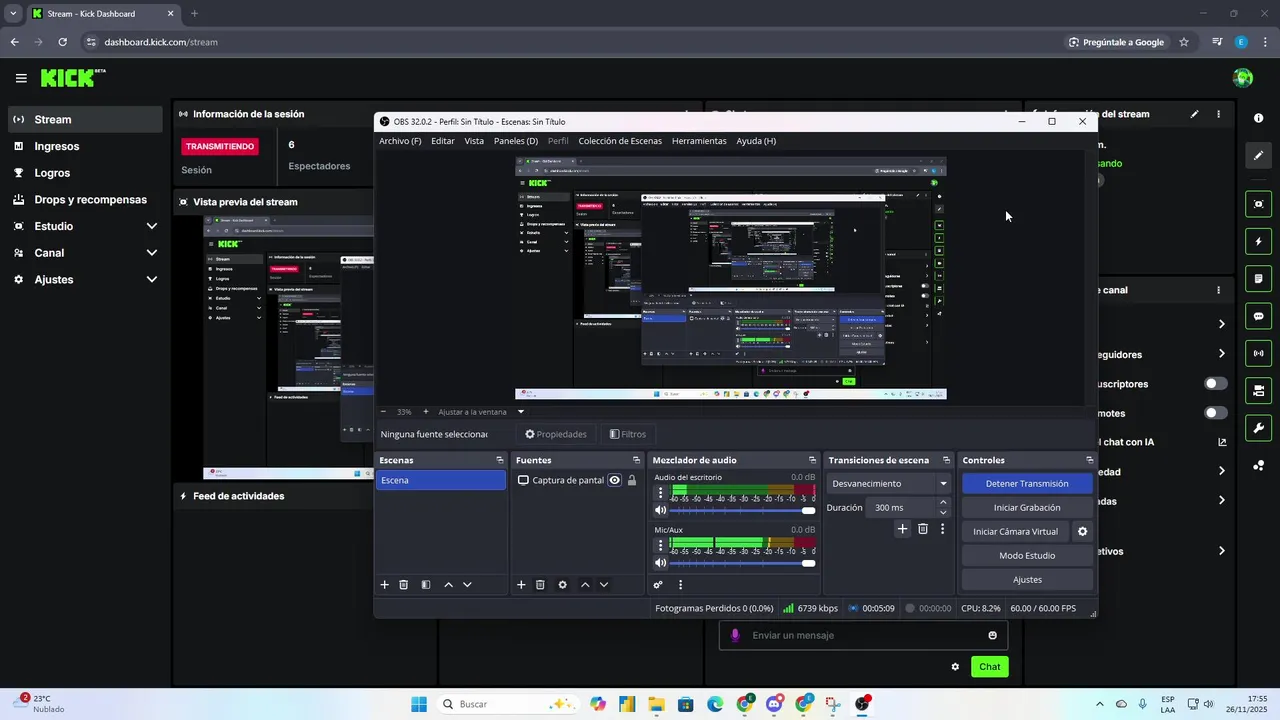1280x720 pixels.
Task: Expand the Ajustes section in Kick sidebar
Action: pos(152,279)
